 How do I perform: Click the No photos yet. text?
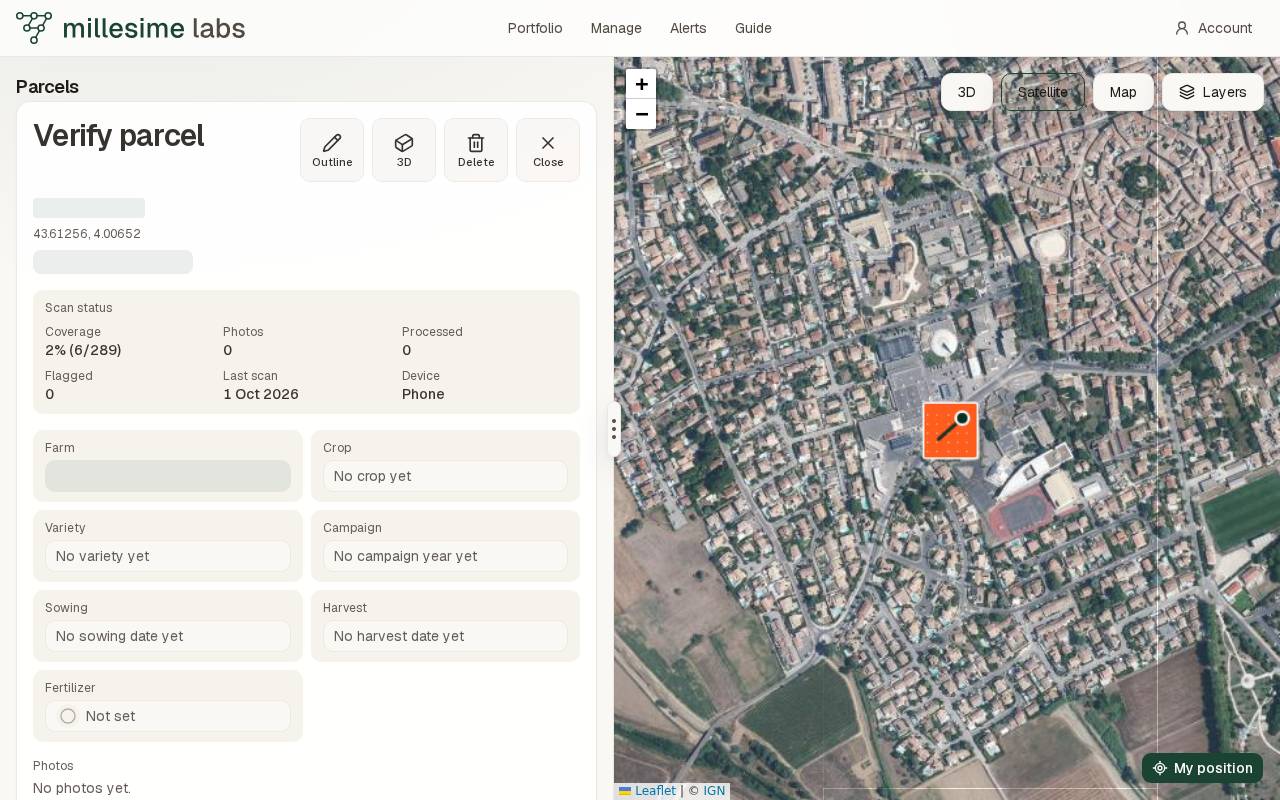point(82,788)
